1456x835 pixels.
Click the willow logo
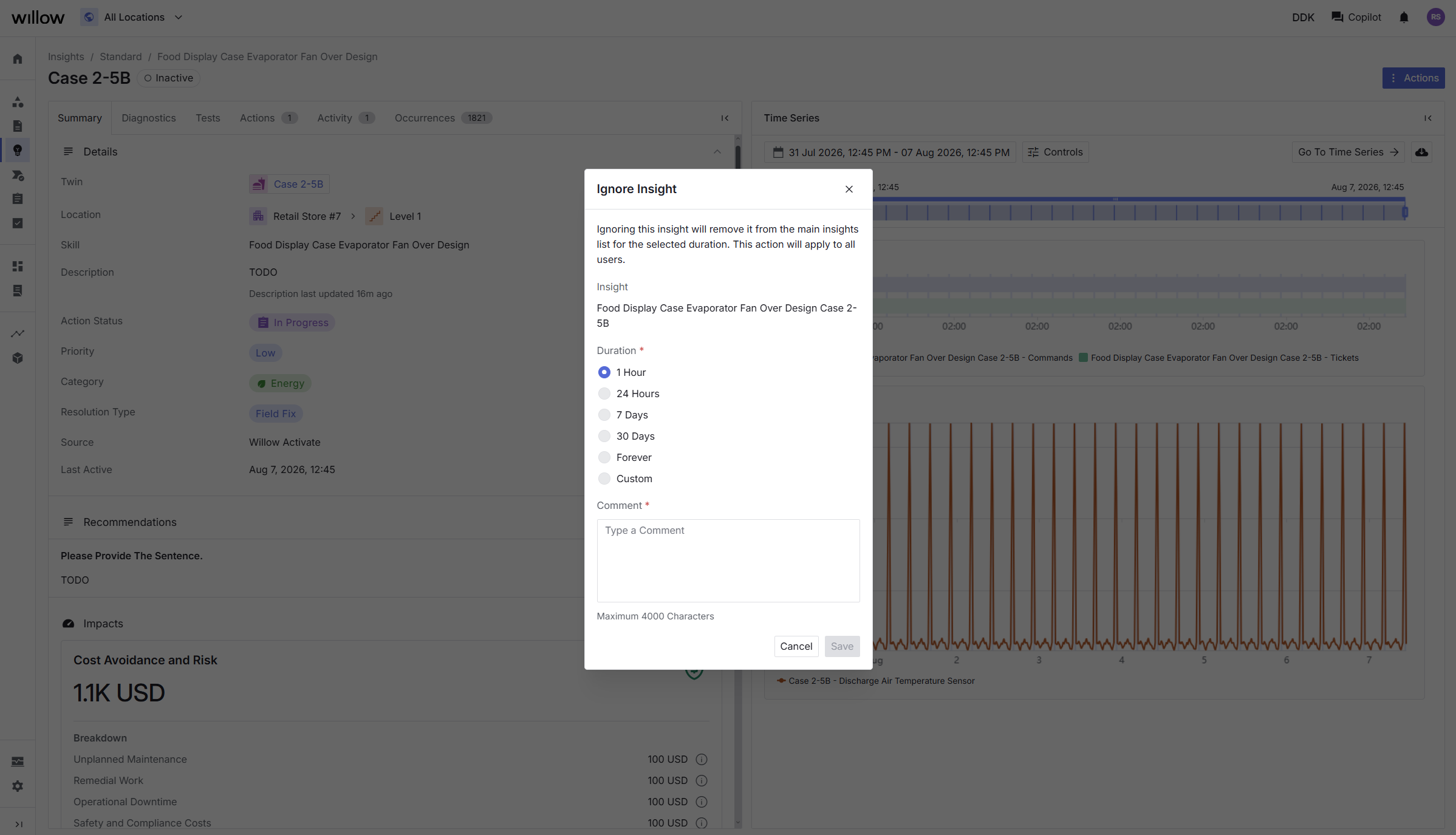38,17
